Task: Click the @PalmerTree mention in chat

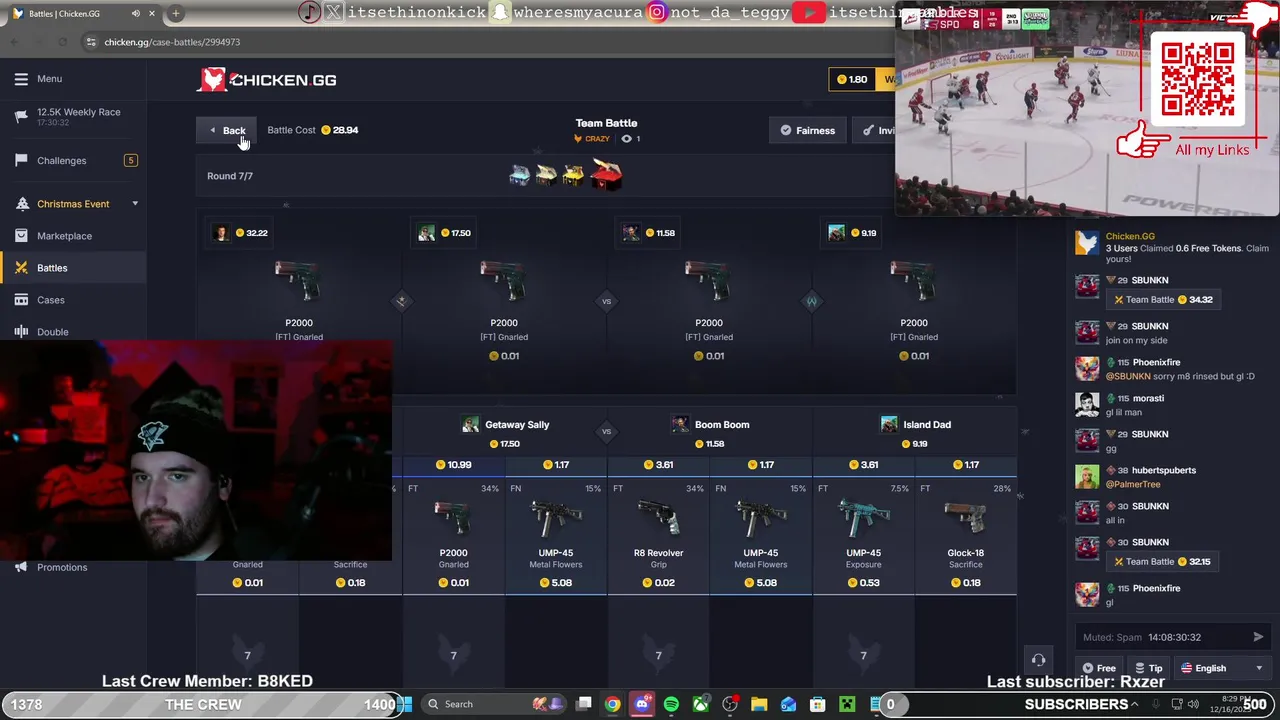Action: tap(1132, 484)
